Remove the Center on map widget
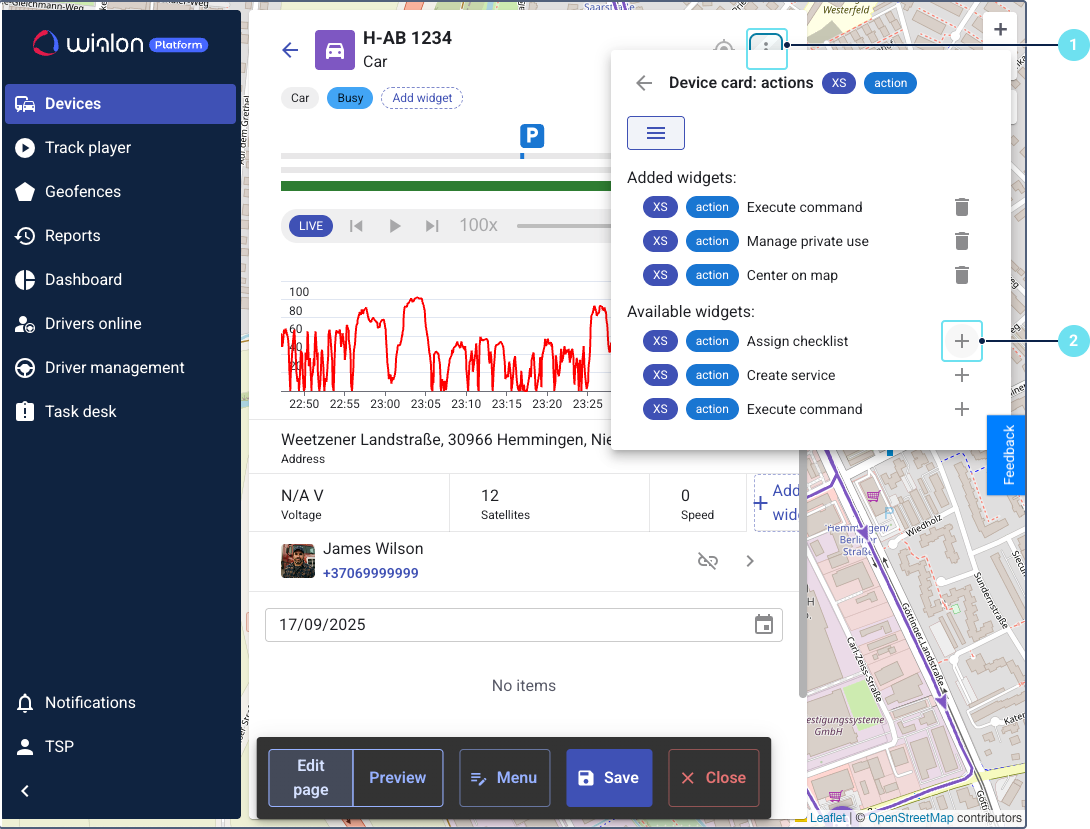 pos(961,275)
